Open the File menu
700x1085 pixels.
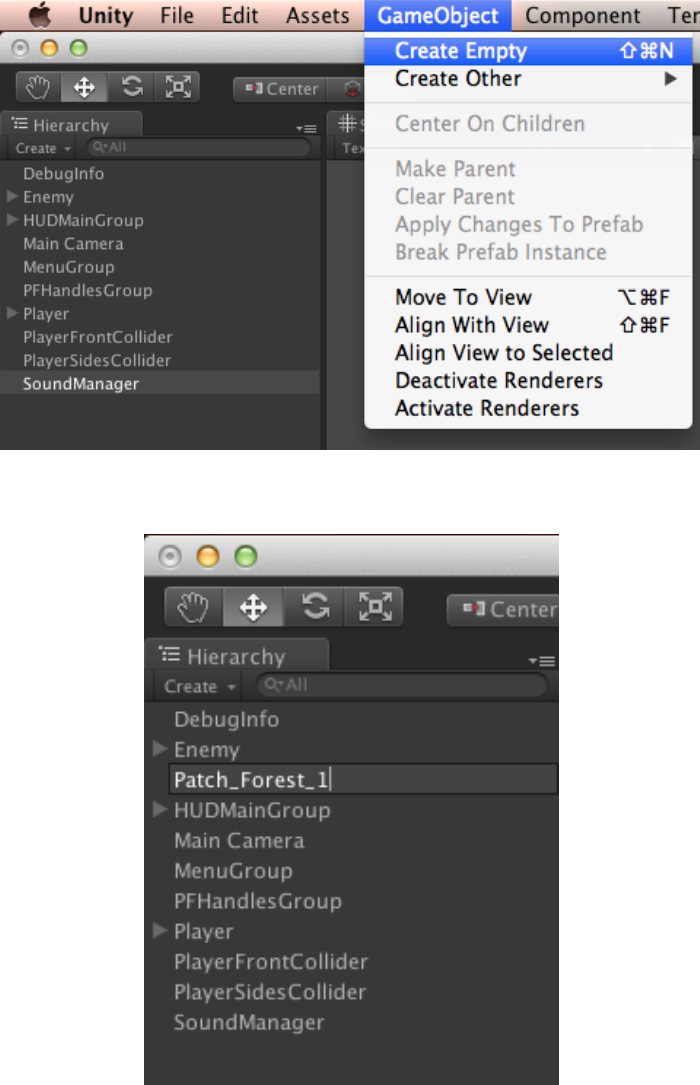(177, 15)
